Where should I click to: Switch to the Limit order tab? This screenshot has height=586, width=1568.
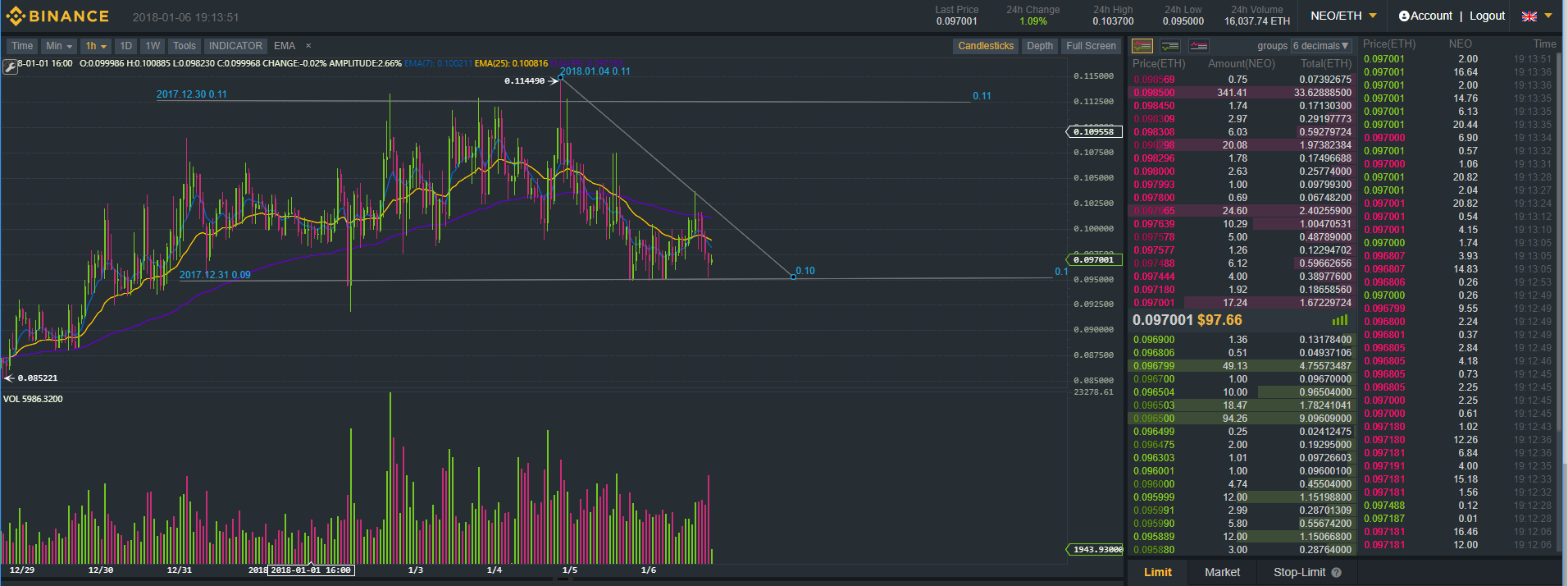[x=1158, y=573]
